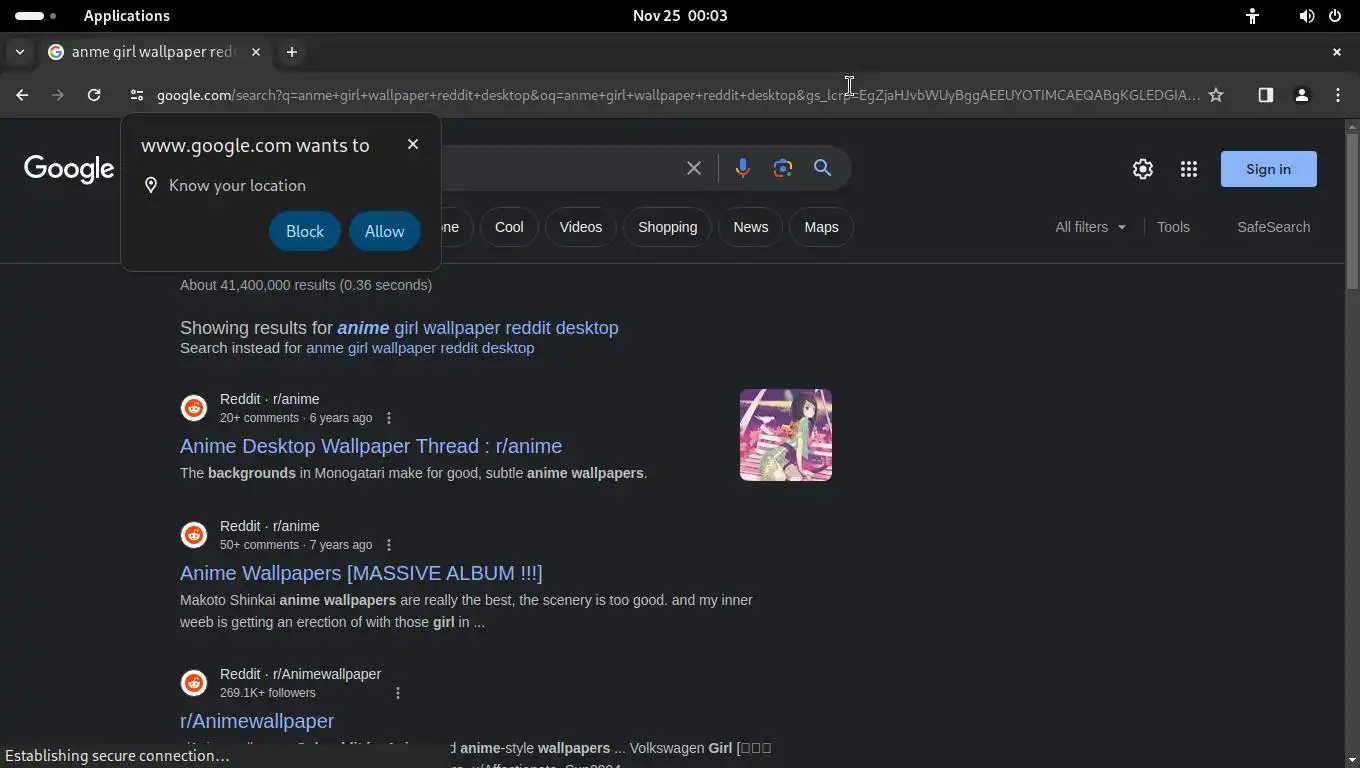Image resolution: width=1360 pixels, height=768 pixels.
Task: Click the Sign in button
Action: pos(1269,169)
